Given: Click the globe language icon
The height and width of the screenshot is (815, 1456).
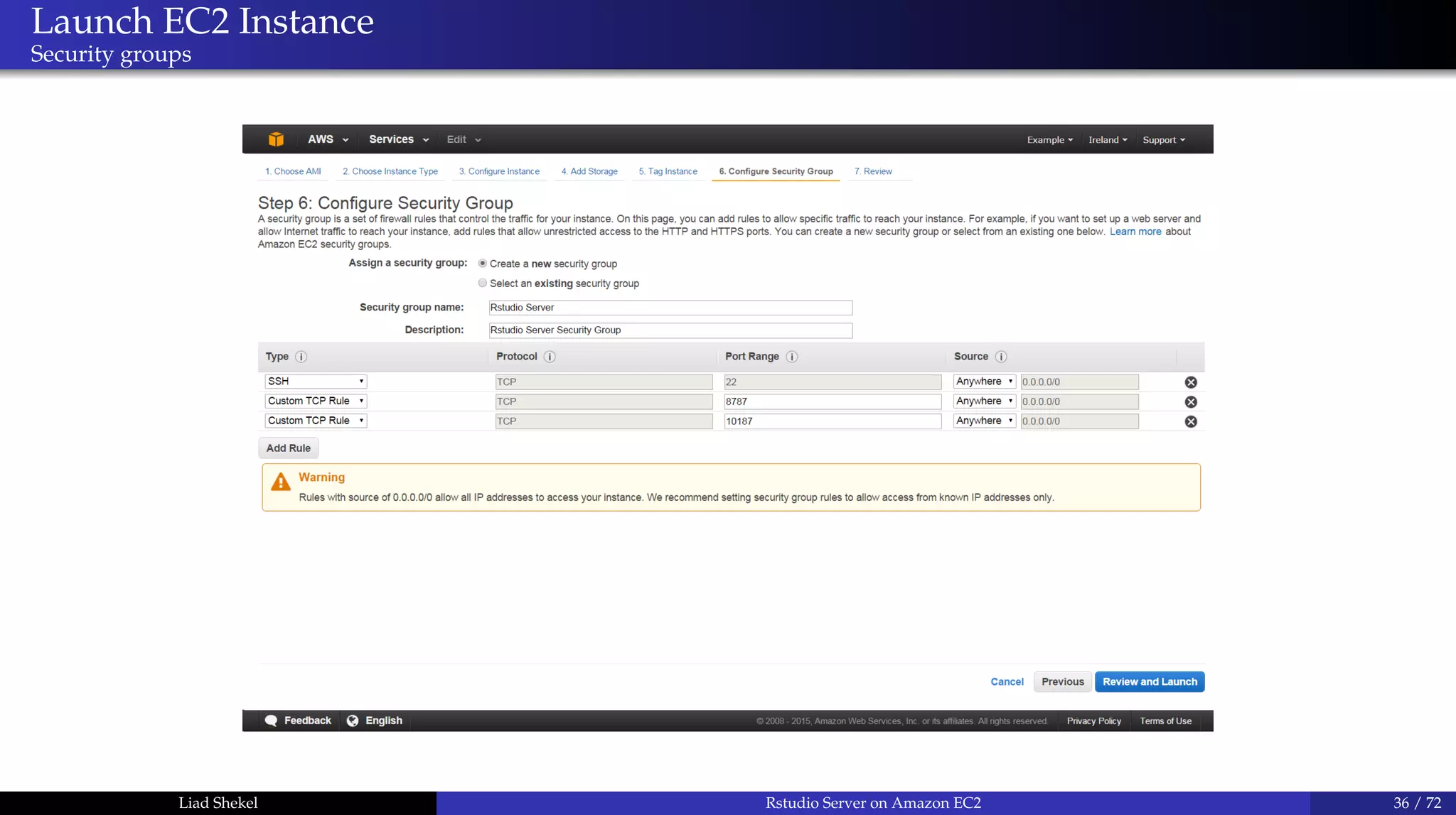Looking at the screenshot, I should click(353, 720).
